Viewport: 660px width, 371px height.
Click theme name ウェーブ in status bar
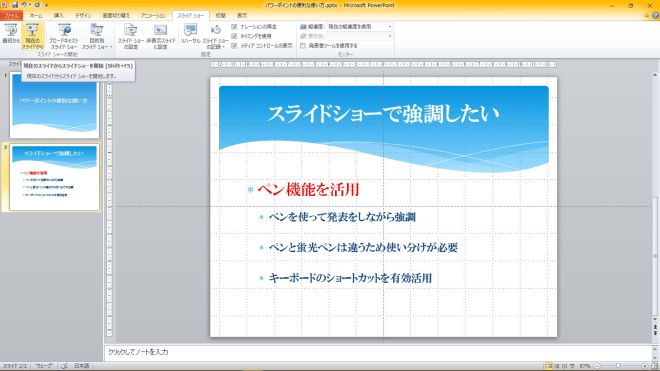(x=44, y=366)
